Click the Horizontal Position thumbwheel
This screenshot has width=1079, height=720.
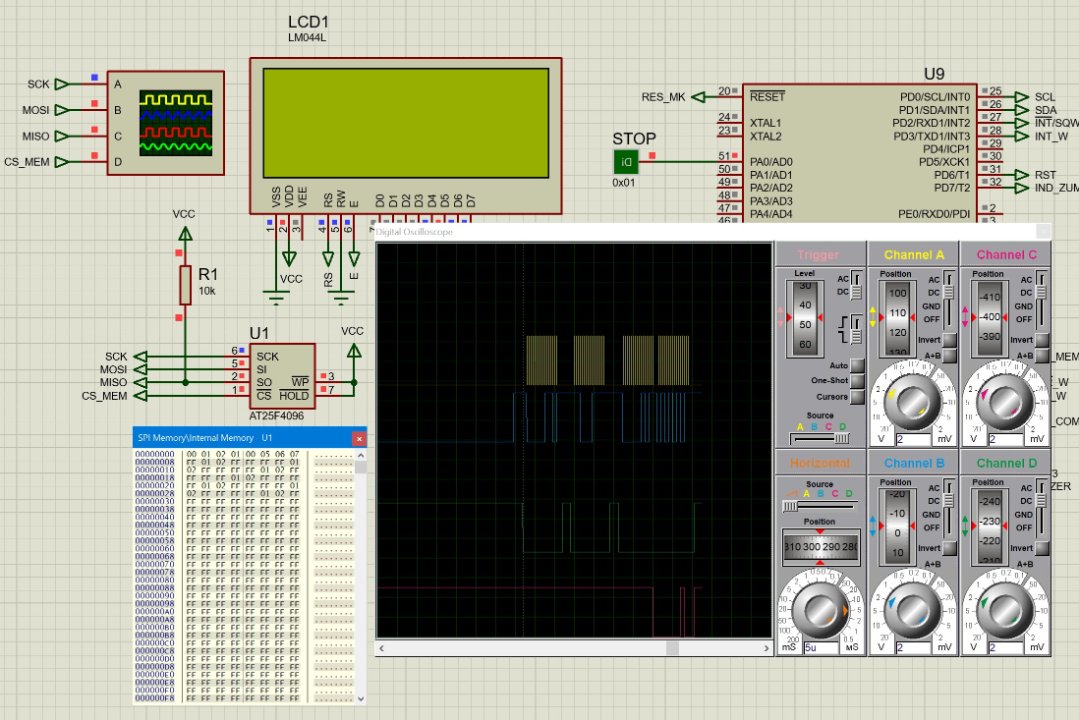[820, 547]
